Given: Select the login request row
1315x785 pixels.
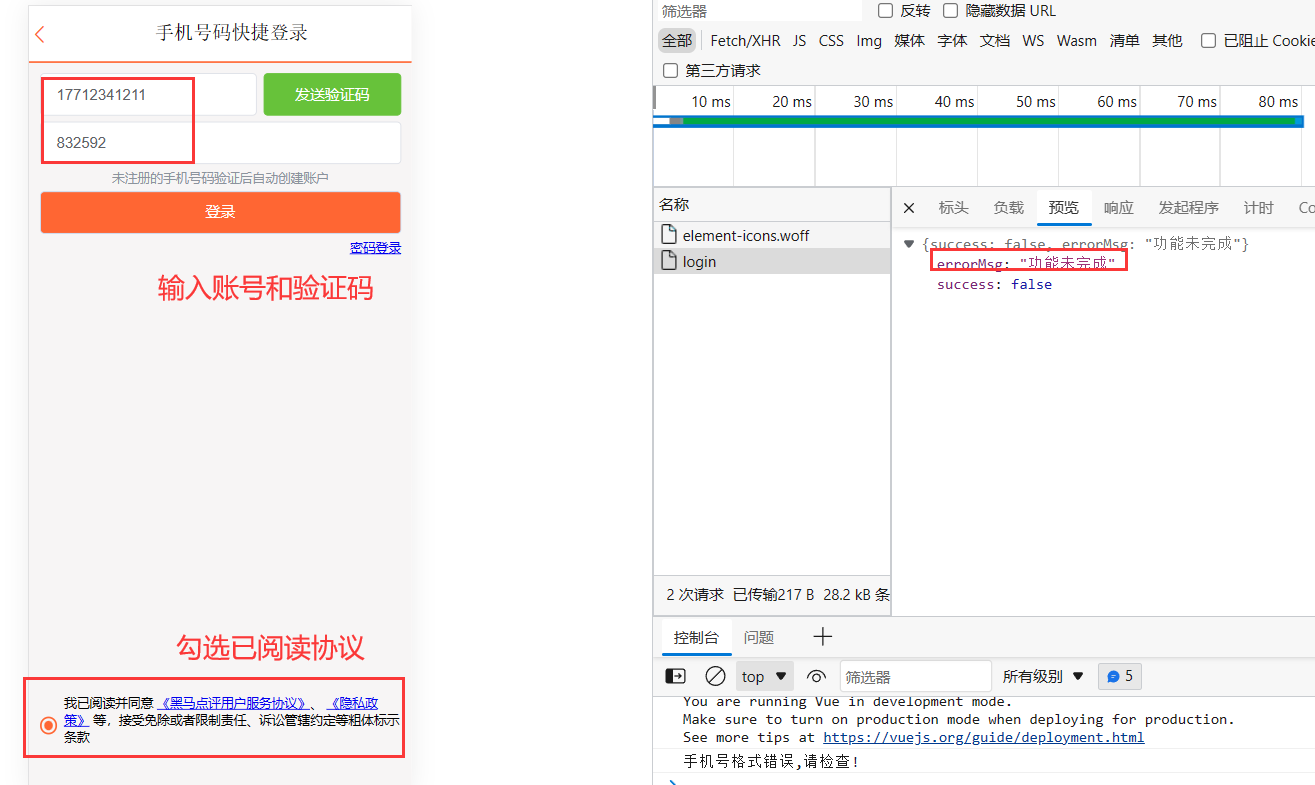Looking at the screenshot, I should click(x=772, y=261).
